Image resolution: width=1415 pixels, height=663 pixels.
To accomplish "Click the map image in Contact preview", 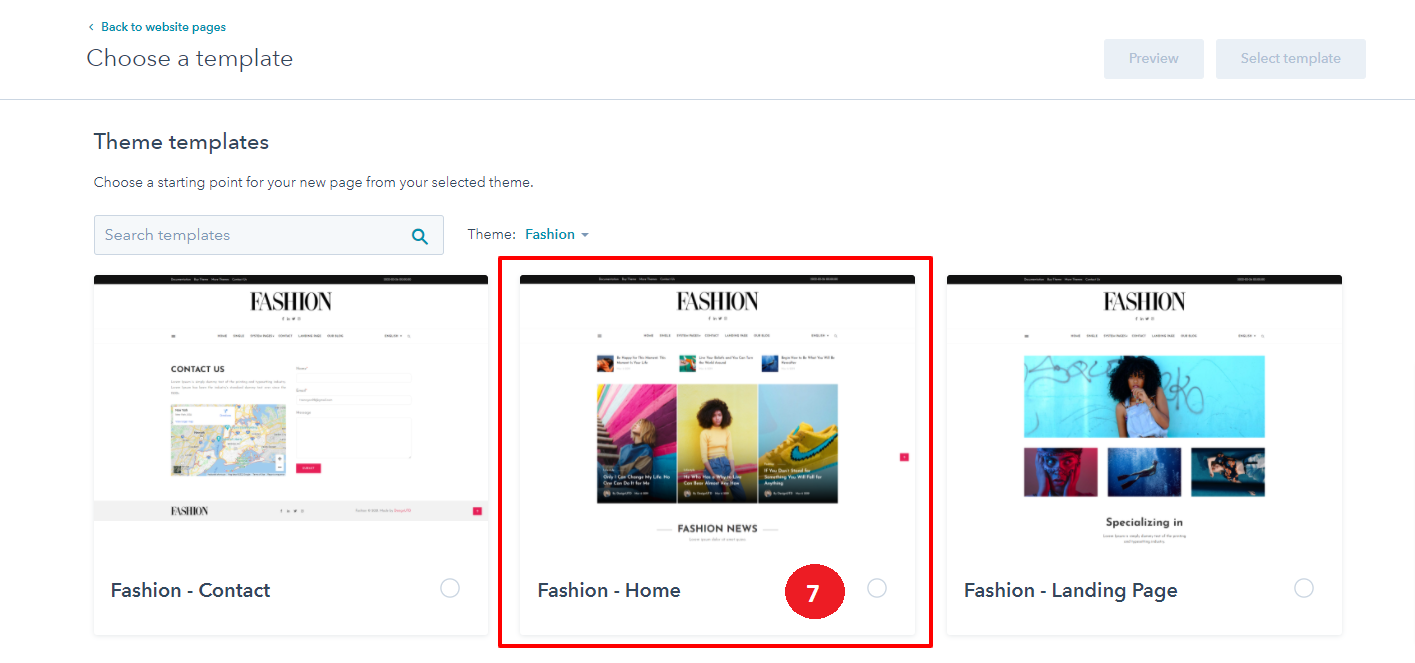I will [x=228, y=440].
